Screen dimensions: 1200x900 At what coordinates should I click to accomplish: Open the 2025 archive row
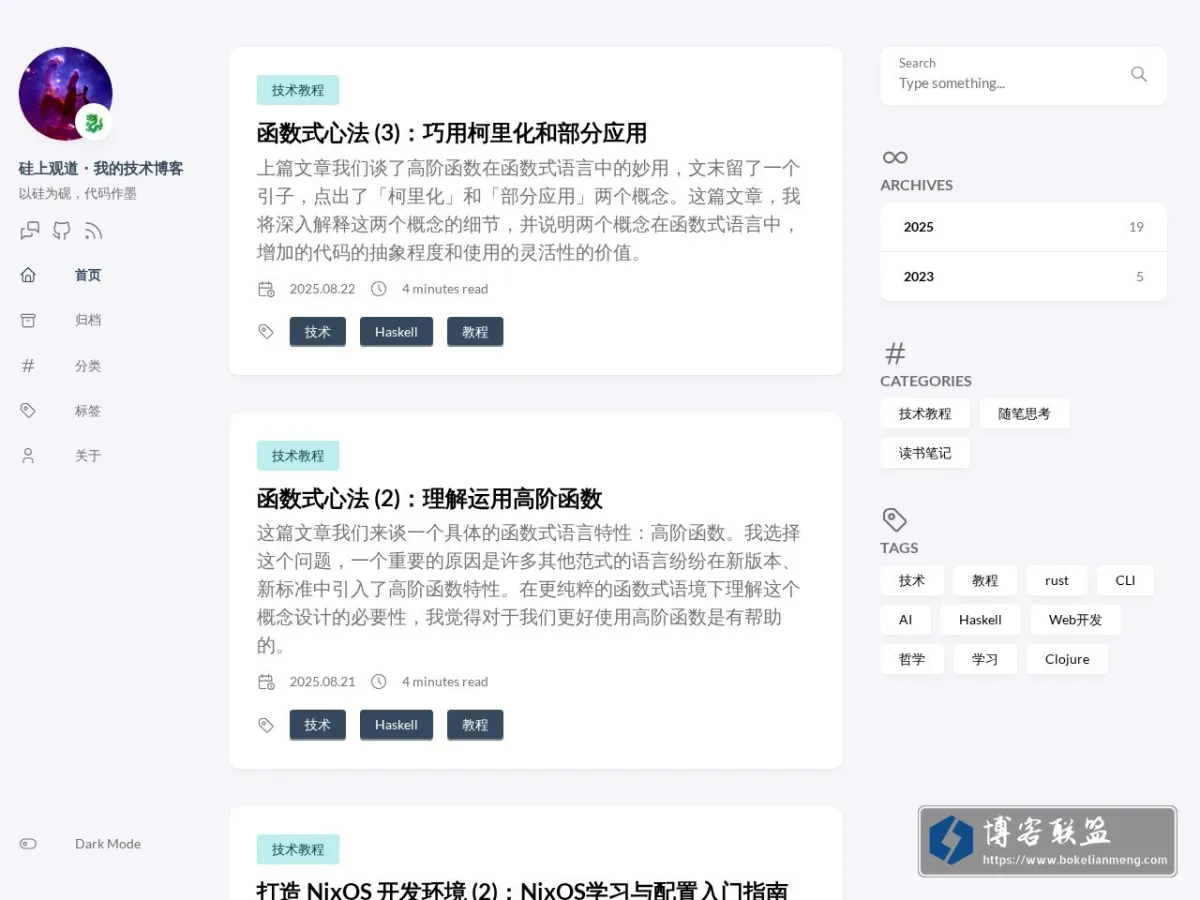1023,227
